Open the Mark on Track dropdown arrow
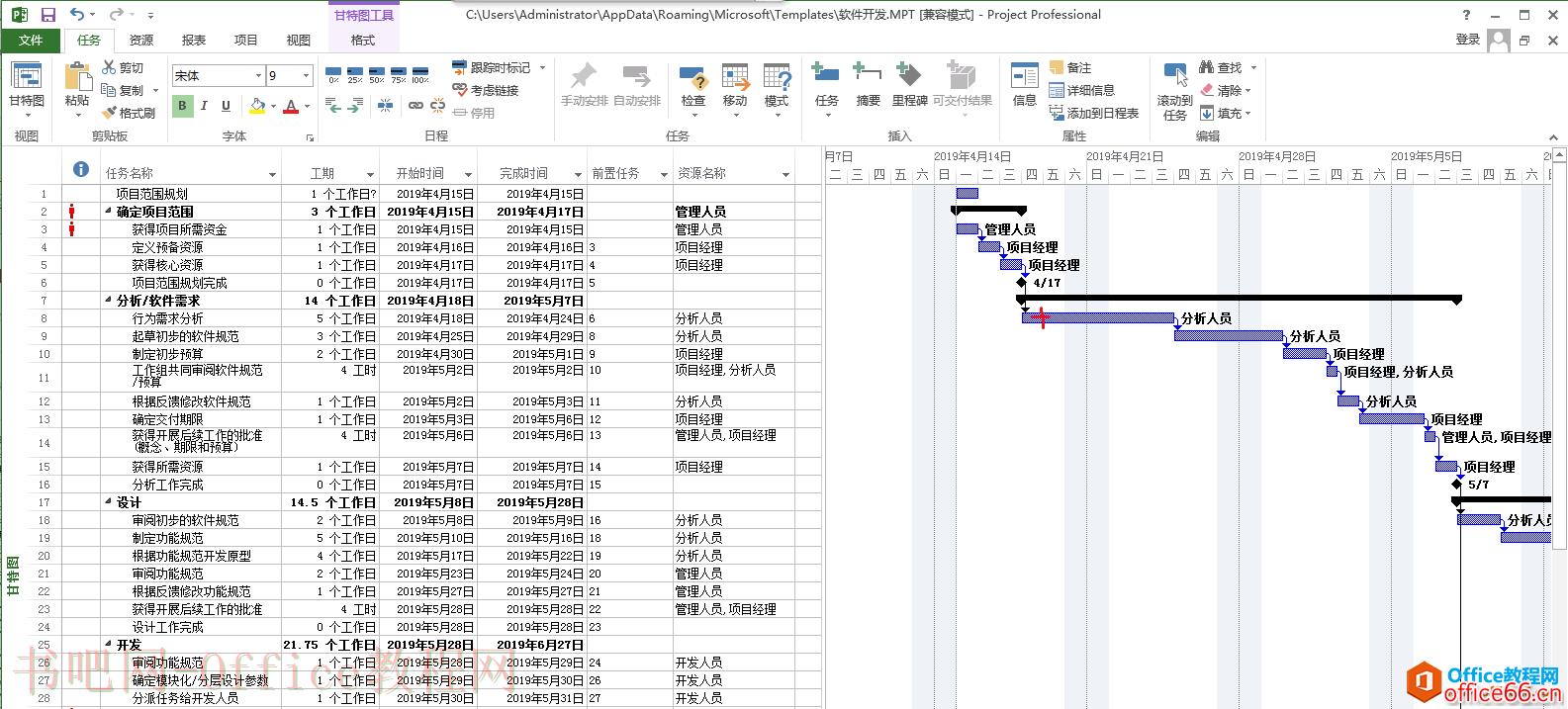The width and height of the screenshot is (1568, 709). point(542,67)
